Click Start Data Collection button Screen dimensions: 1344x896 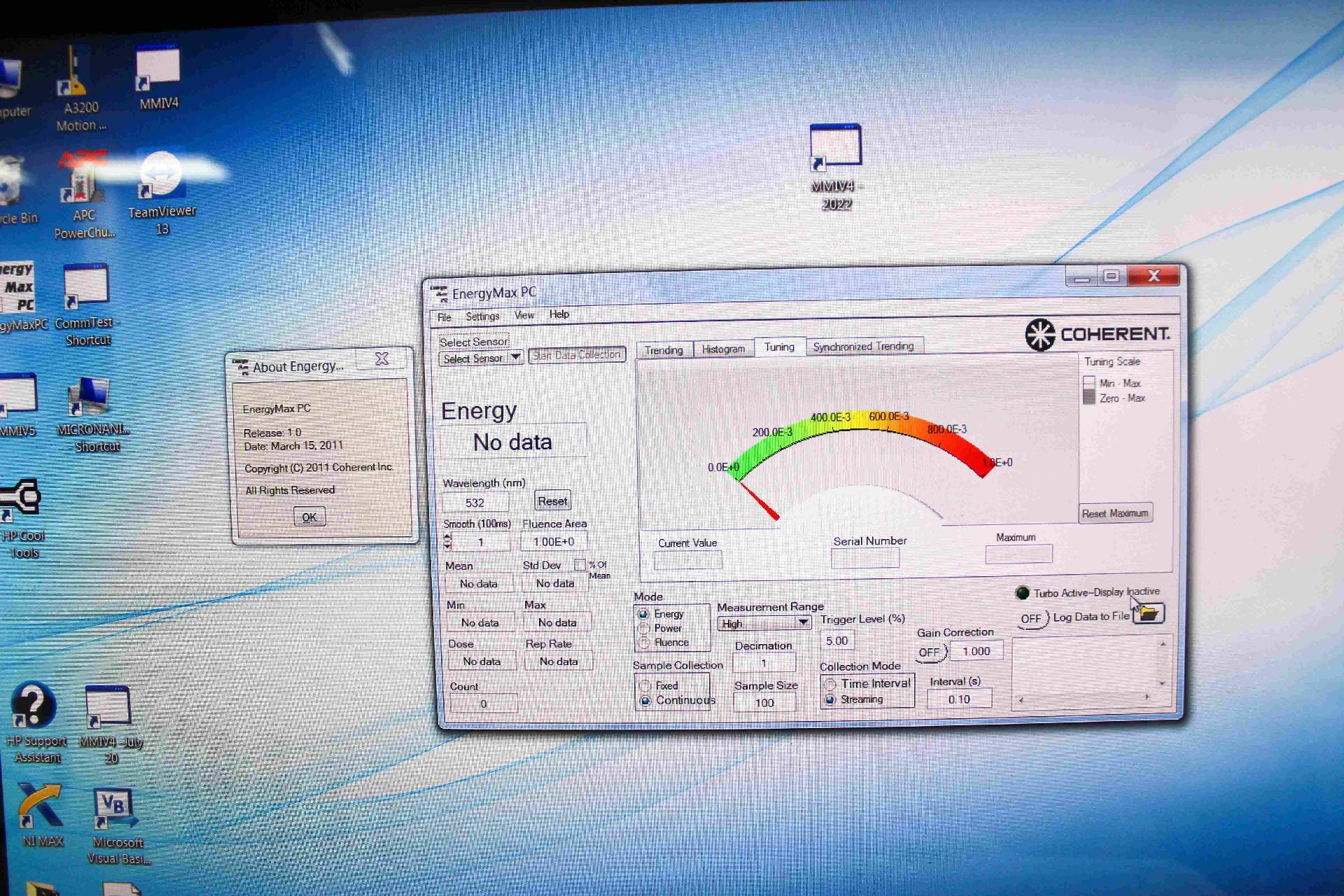(x=577, y=355)
